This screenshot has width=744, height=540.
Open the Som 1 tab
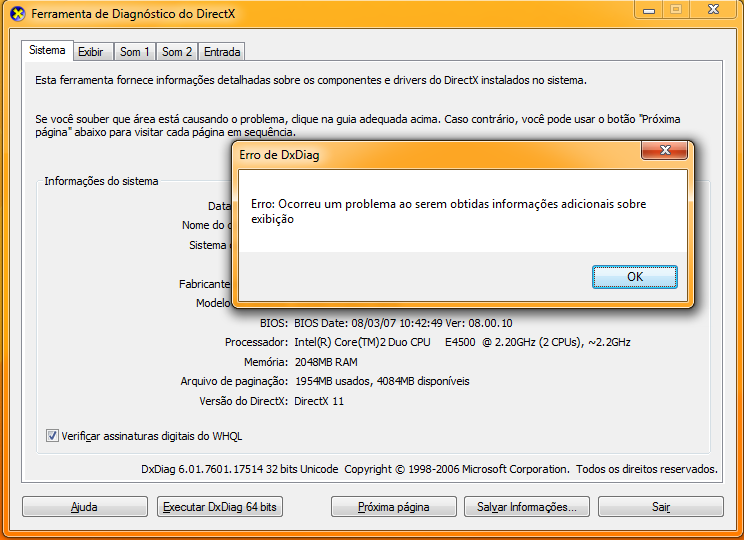(x=135, y=52)
